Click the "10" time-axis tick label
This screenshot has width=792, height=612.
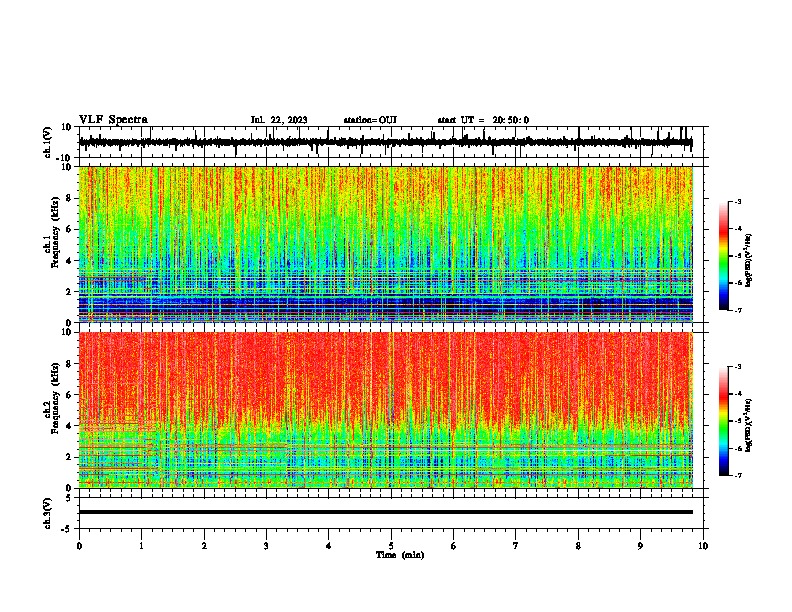703,546
